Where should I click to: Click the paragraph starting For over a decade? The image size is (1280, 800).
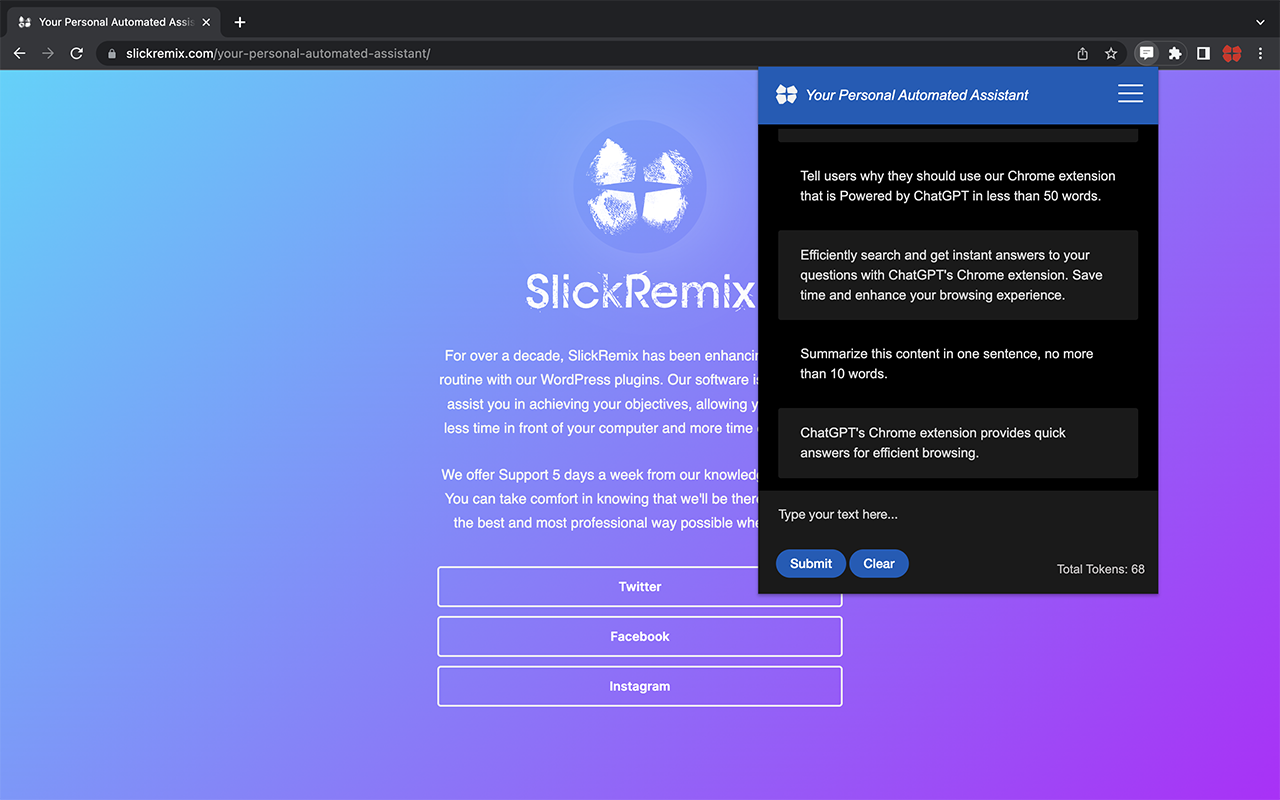[598, 392]
